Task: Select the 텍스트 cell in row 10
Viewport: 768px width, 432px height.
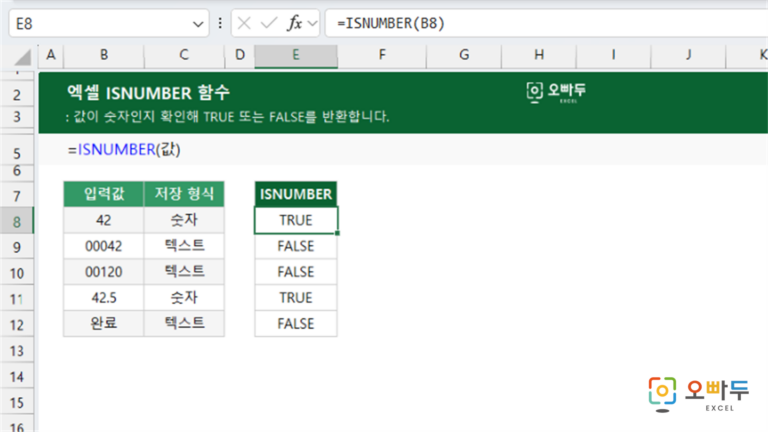Action: tap(184, 272)
